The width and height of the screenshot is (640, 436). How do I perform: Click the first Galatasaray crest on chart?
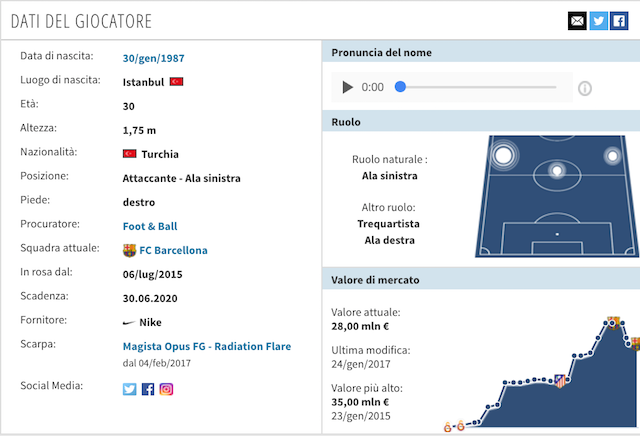(x=448, y=427)
